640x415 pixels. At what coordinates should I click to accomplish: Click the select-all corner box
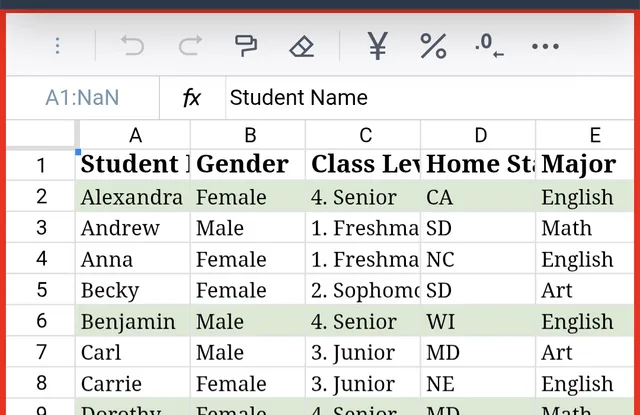(41, 135)
